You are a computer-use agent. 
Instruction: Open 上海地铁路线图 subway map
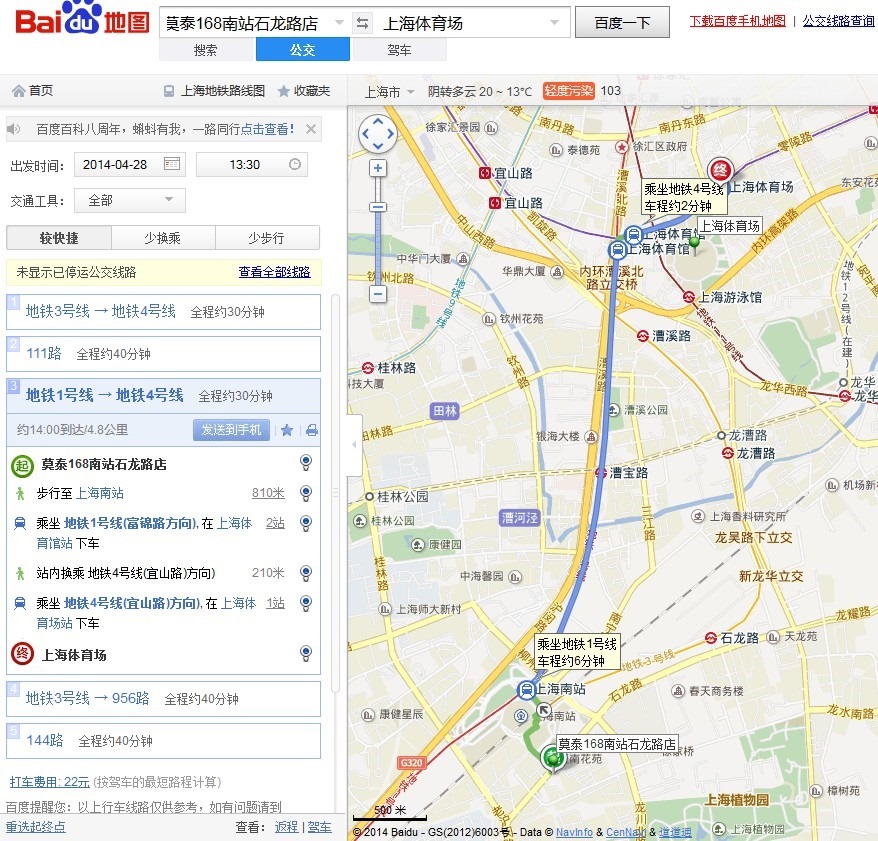point(214,91)
